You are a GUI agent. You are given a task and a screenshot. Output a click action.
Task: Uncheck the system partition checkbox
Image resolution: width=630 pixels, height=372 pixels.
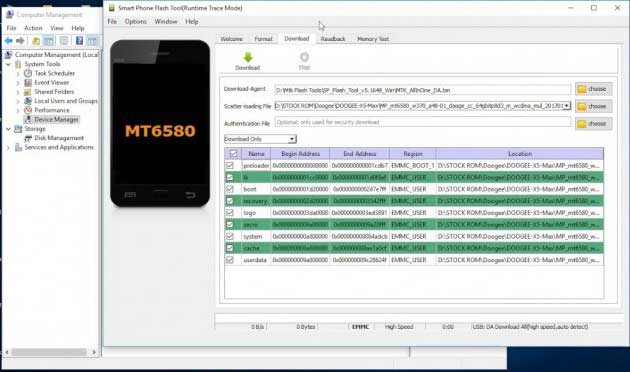(x=230, y=236)
